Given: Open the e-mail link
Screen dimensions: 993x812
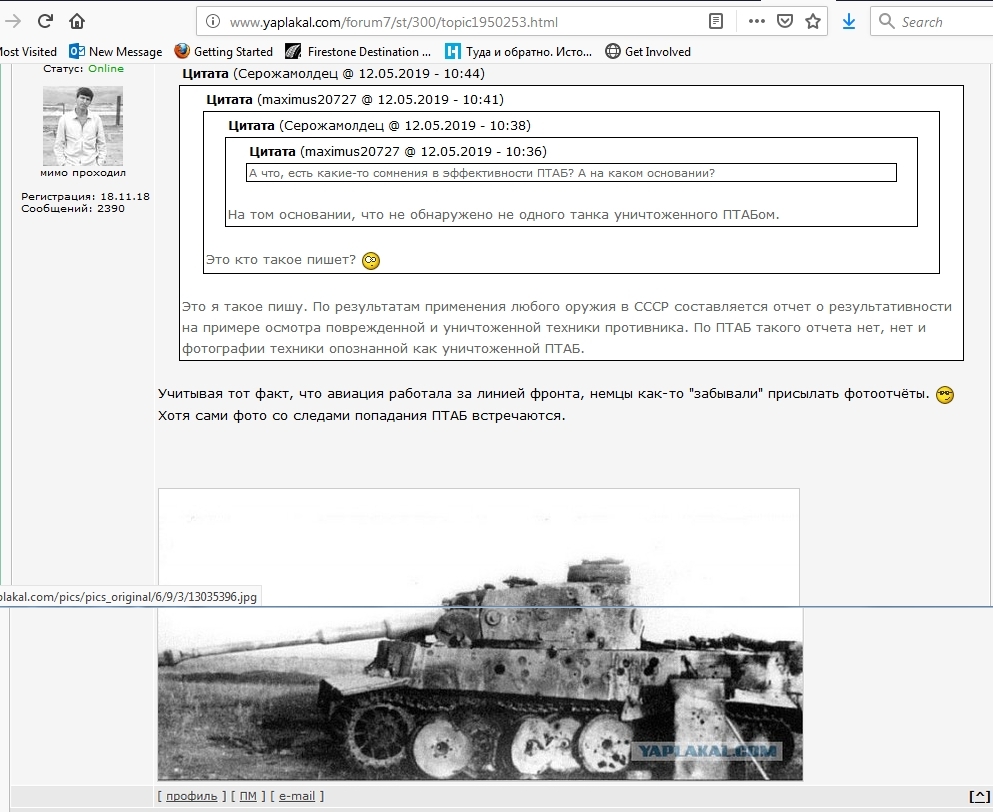Looking at the screenshot, I should pyautogui.click(x=296, y=796).
